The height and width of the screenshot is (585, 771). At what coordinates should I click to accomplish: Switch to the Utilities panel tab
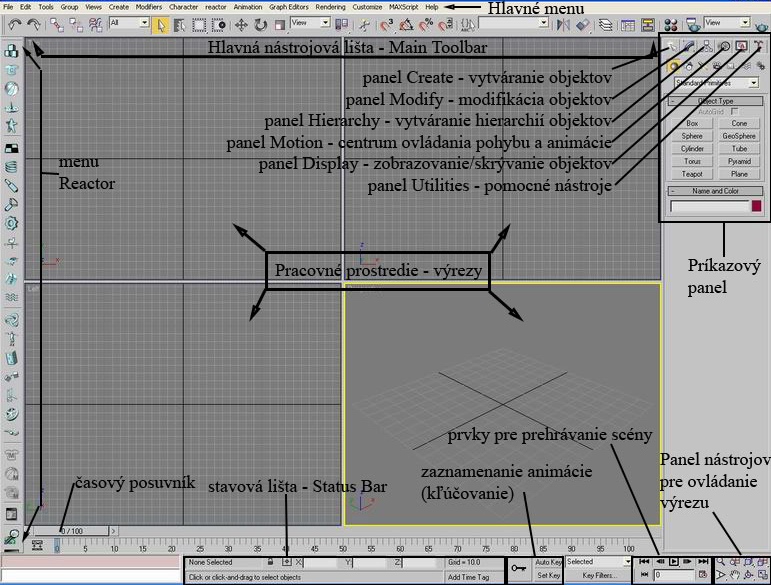[758, 47]
